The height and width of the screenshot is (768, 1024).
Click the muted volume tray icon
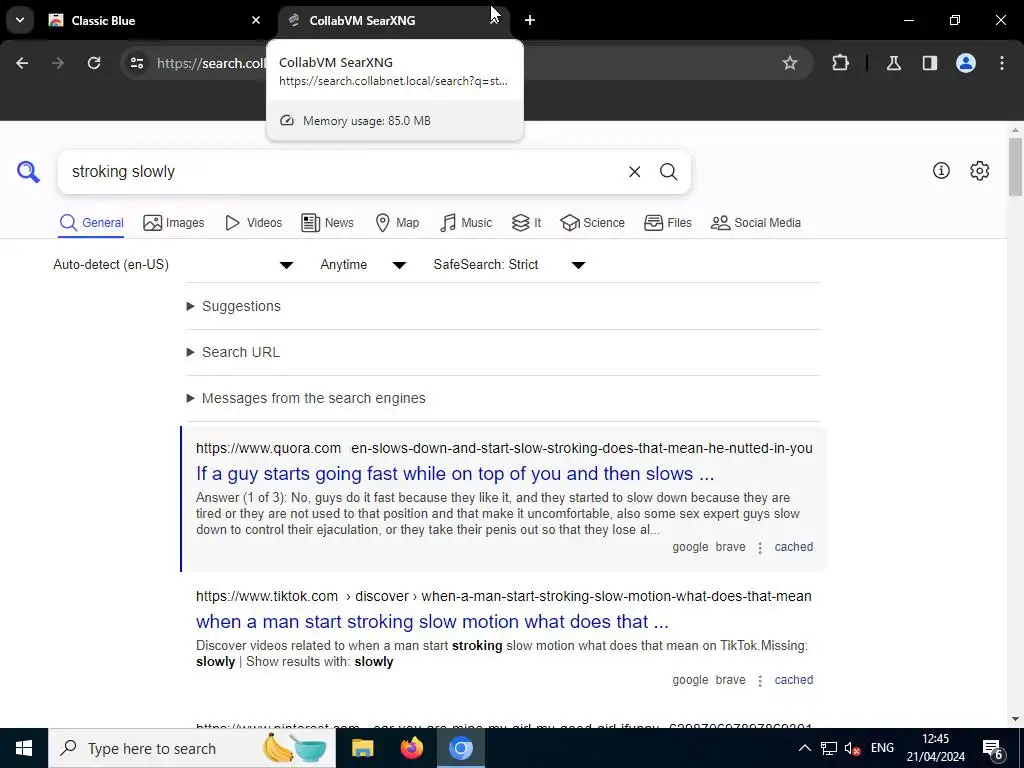coord(852,748)
